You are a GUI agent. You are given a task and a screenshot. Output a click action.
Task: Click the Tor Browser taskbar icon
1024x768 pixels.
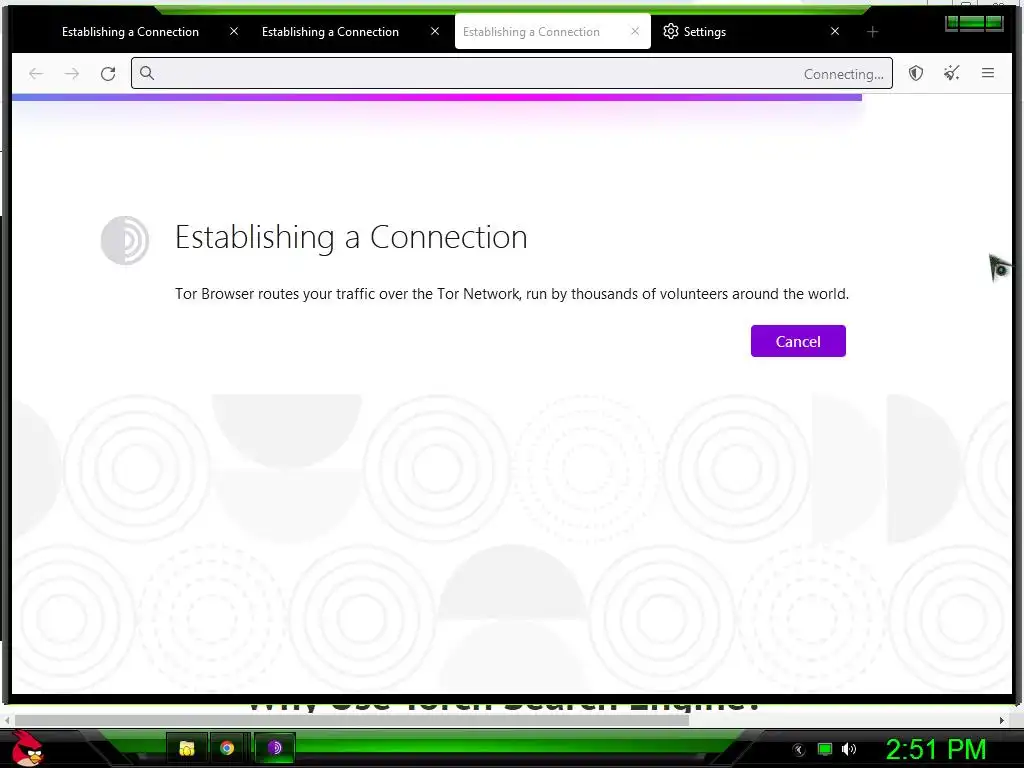click(275, 748)
